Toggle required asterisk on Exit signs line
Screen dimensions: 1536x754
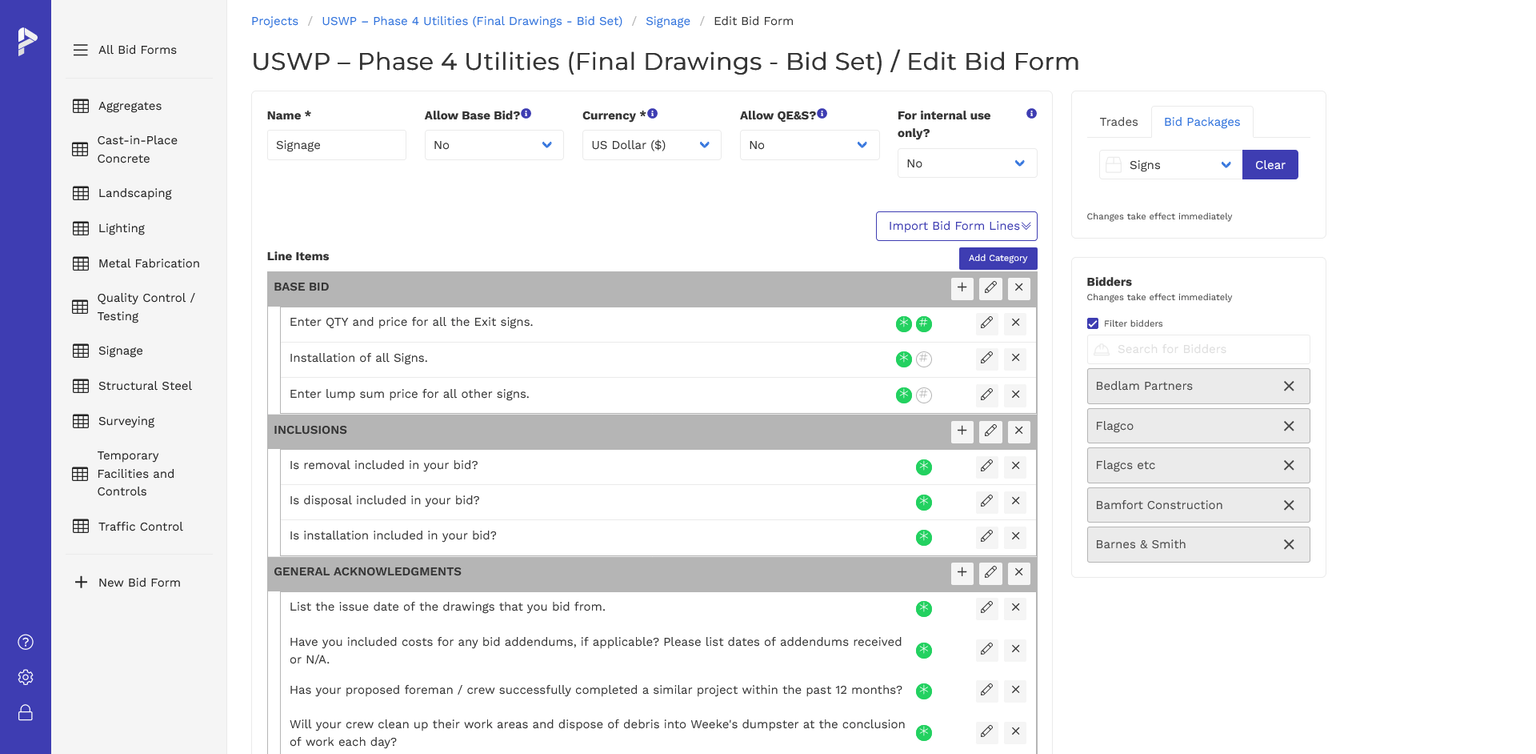[x=903, y=323]
